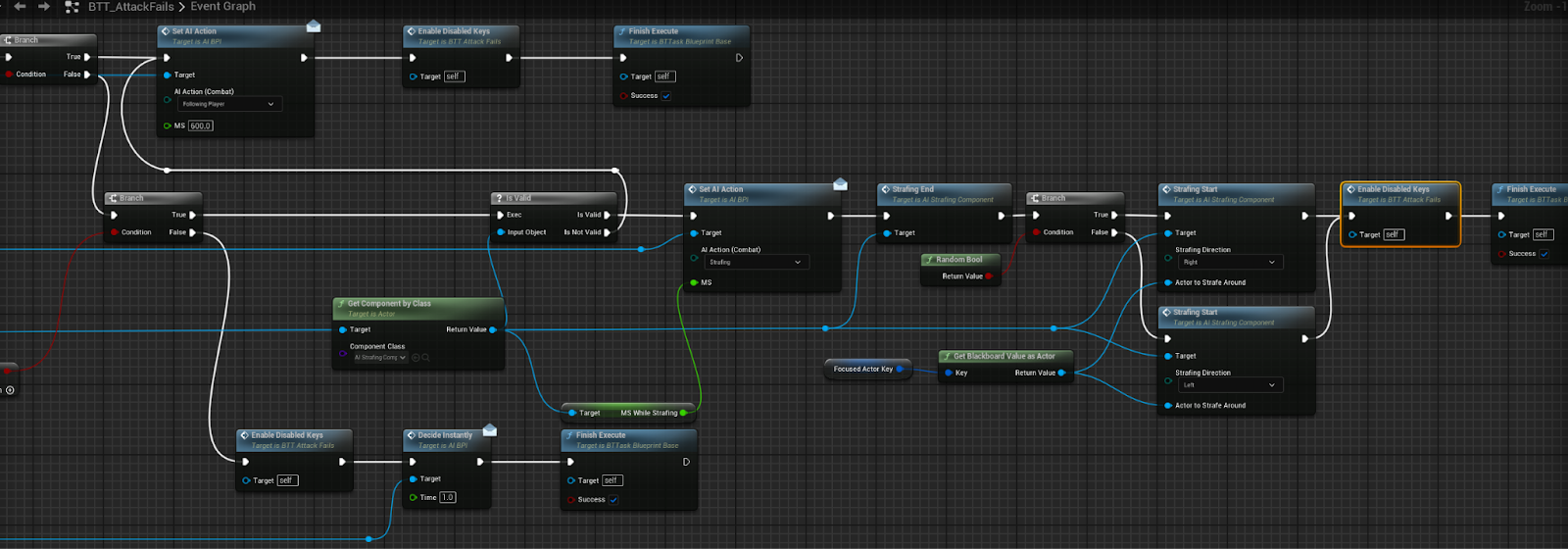The height and width of the screenshot is (549, 1568).
Task: Click the "Component Class" label
Action: (377, 346)
